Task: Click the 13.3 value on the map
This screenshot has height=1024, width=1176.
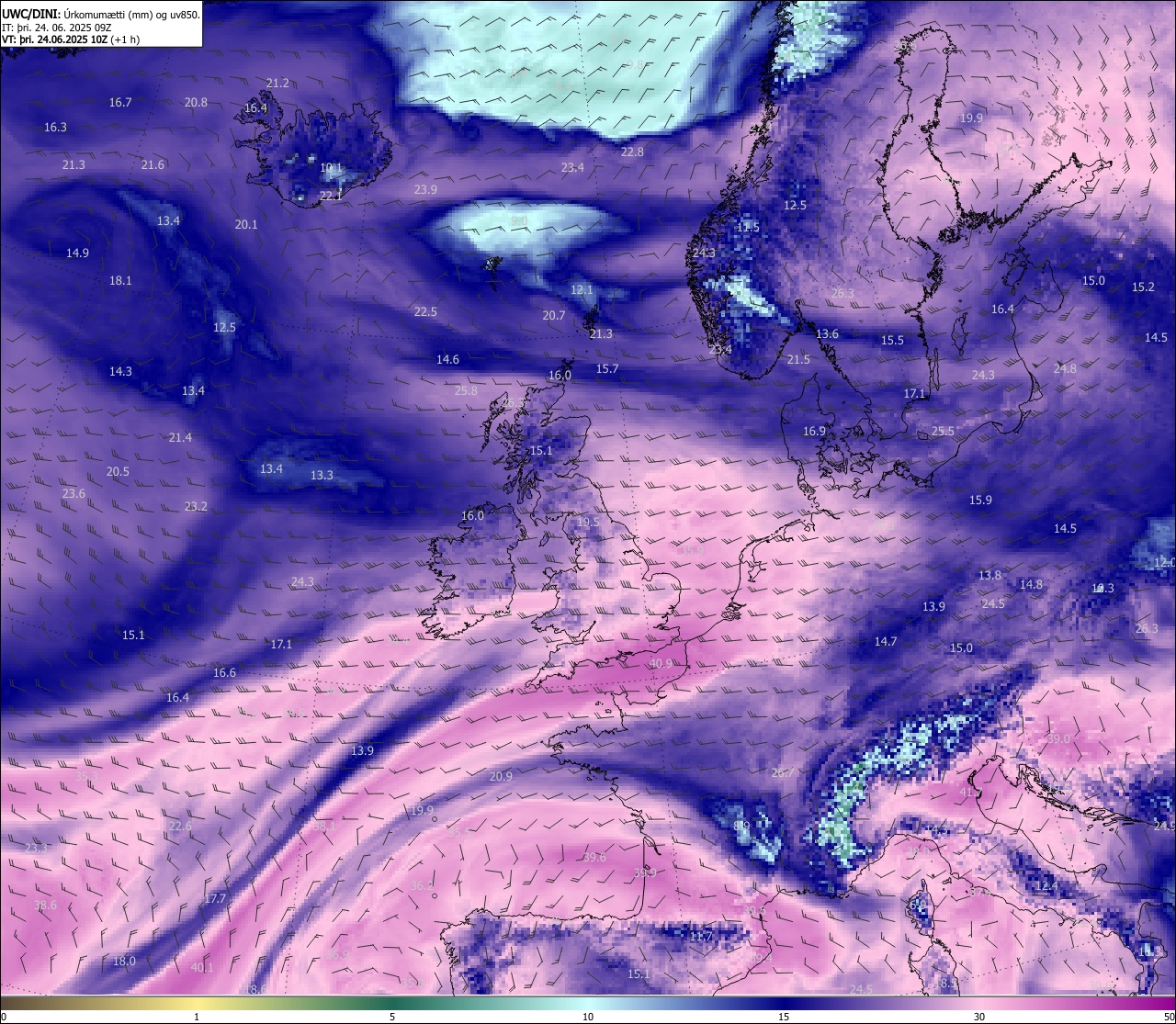Action: click(322, 475)
